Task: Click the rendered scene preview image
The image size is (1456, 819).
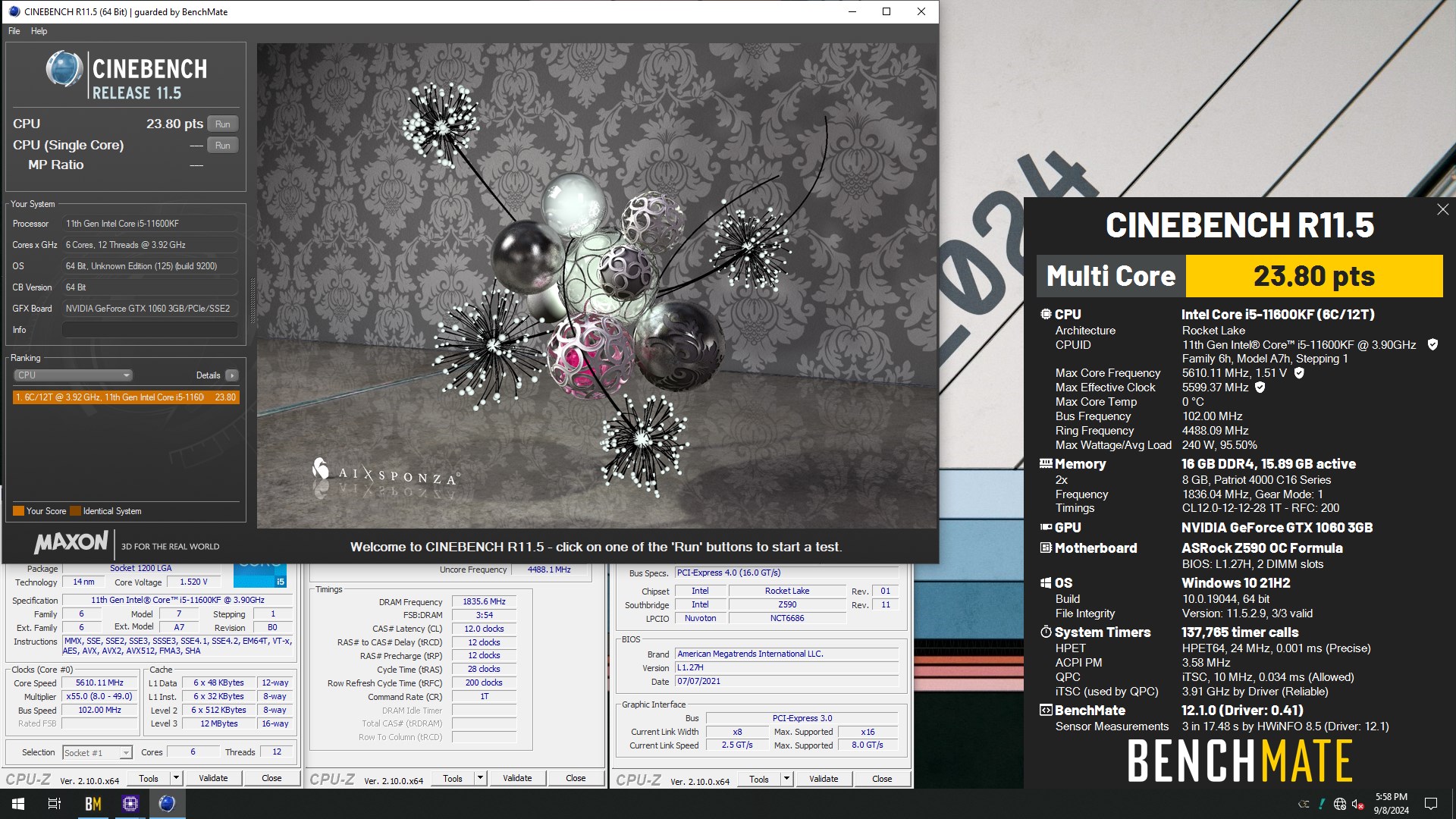Action: [597, 286]
